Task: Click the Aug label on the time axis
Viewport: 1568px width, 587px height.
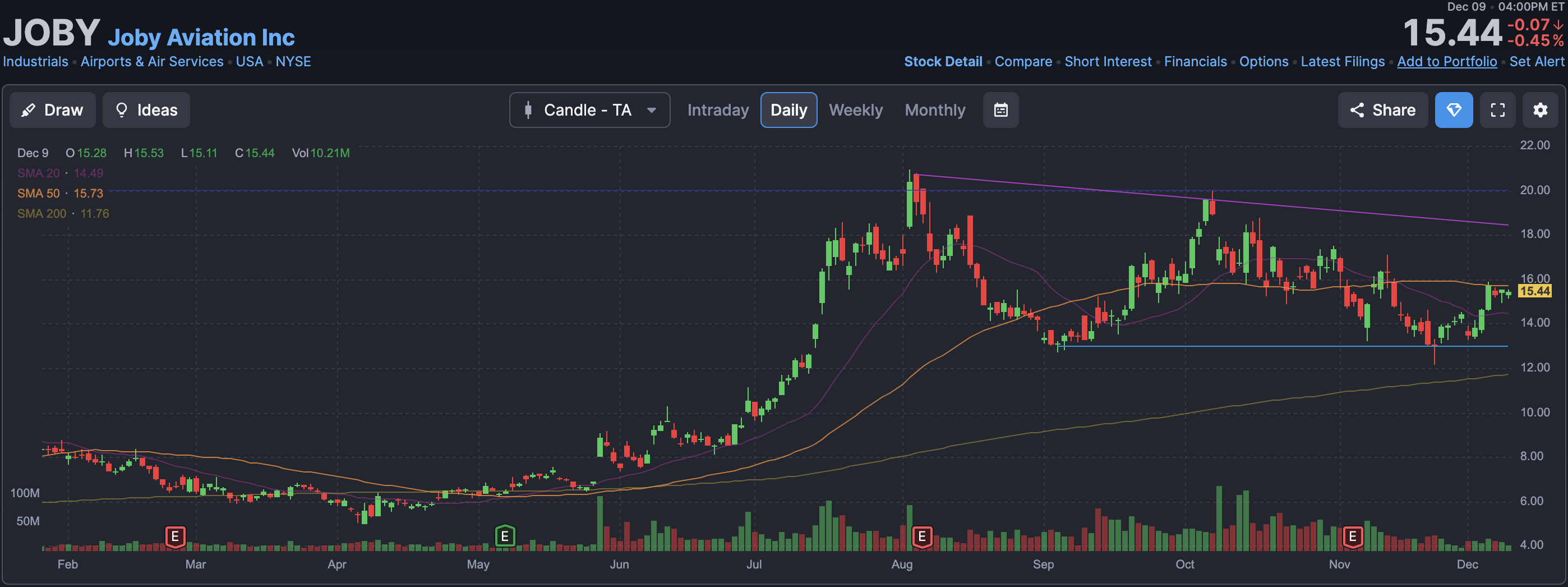Action: pos(901,565)
